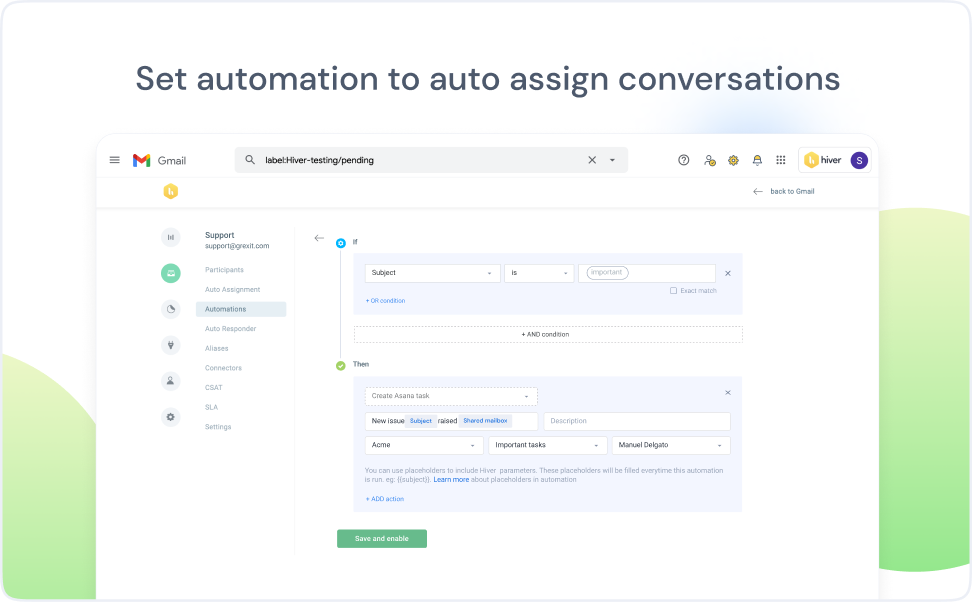The image size is (972, 602).
Task: Follow the Learn more placeholders link
Action: (x=451, y=480)
